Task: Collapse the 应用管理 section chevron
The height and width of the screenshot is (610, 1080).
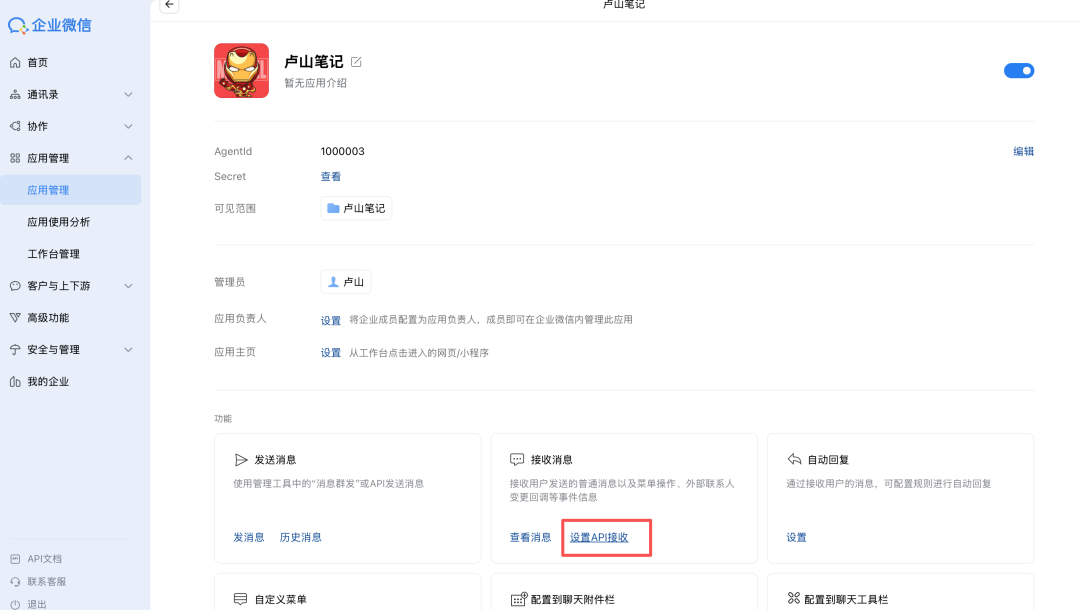Action: 128,158
